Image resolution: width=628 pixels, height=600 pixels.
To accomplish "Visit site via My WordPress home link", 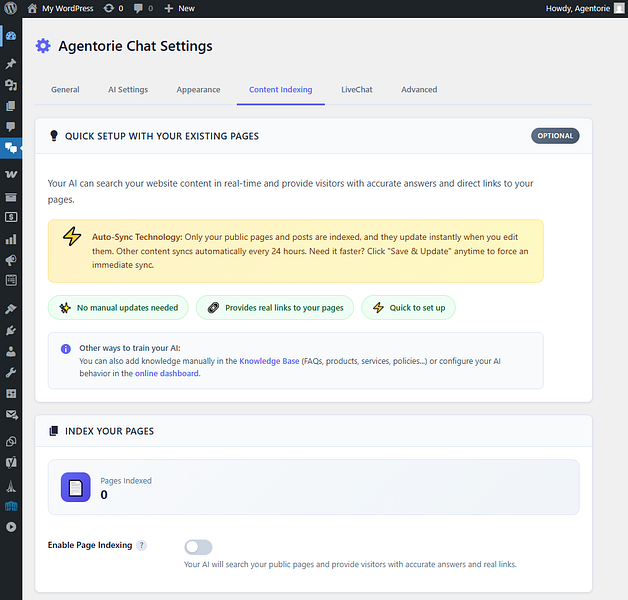I will 60,8.
